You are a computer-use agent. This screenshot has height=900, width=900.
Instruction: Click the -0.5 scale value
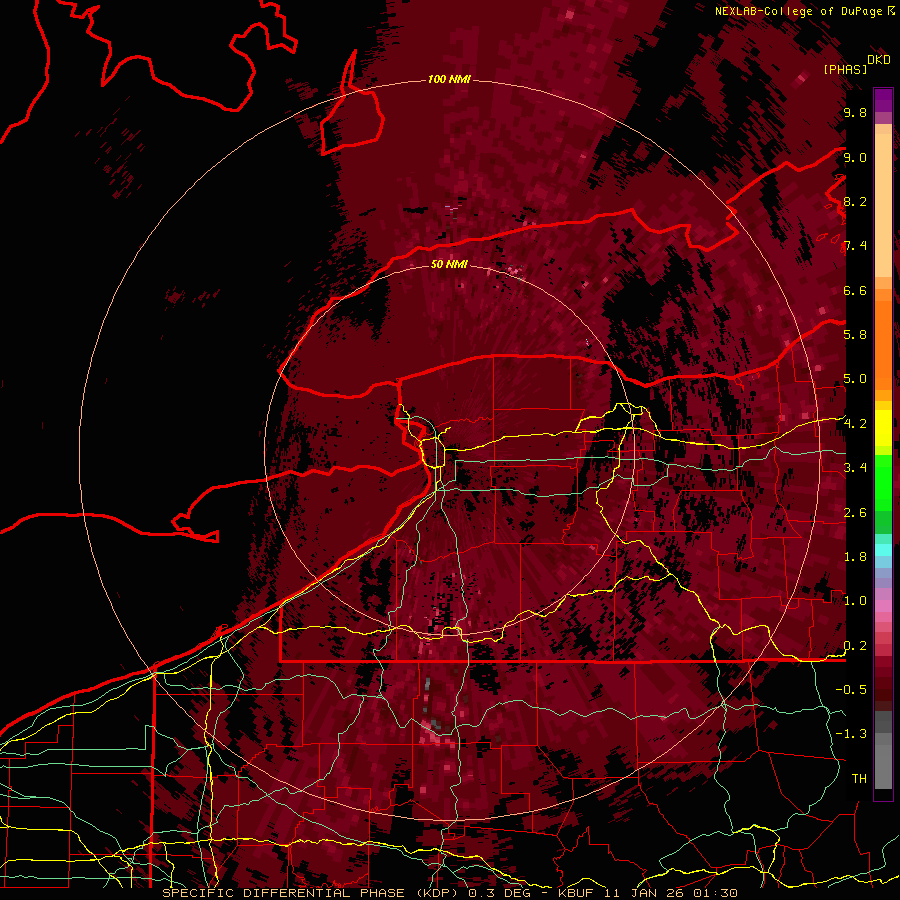click(x=851, y=690)
